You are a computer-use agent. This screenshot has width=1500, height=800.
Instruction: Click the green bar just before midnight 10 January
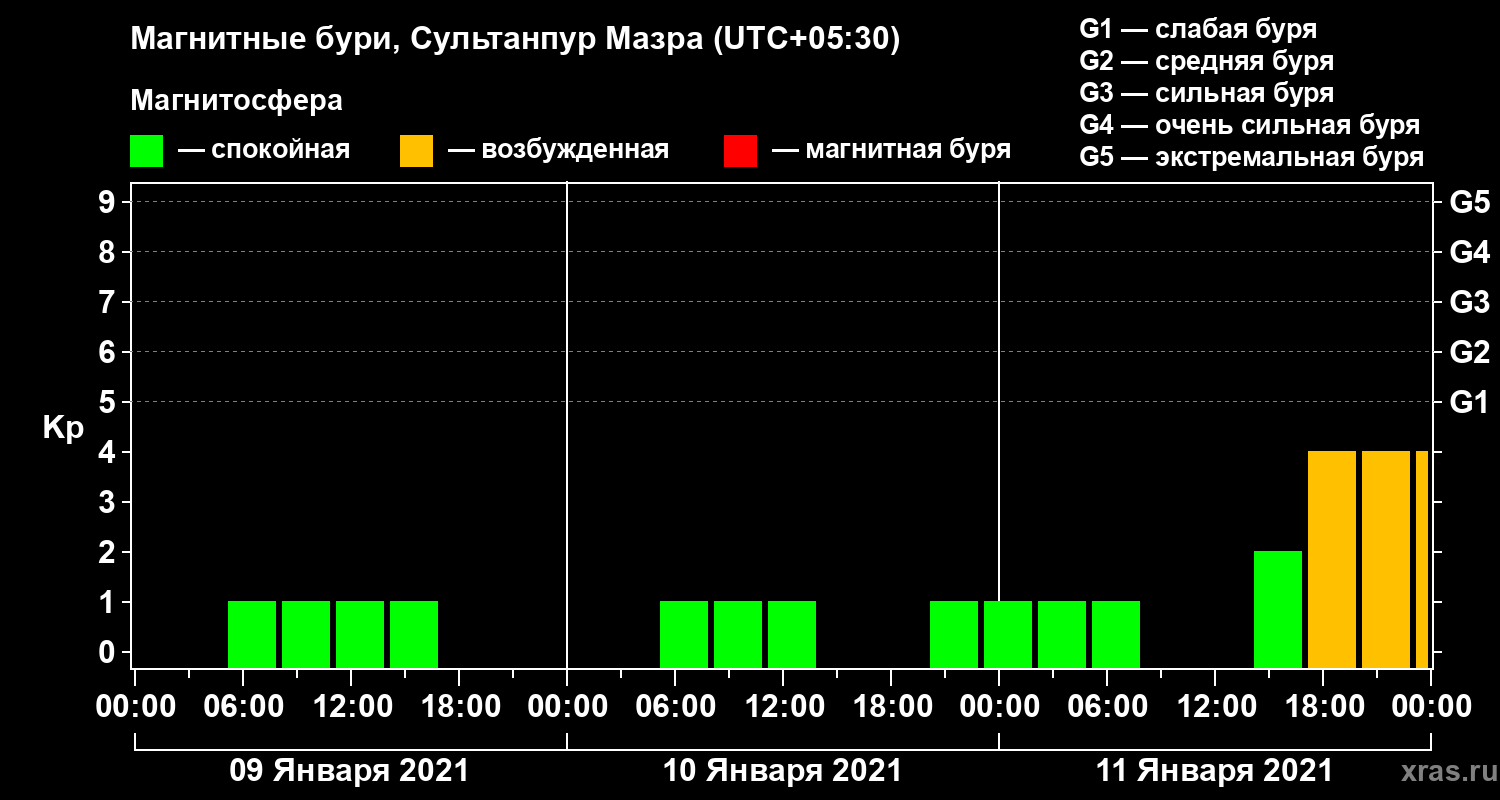(x=954, y=634)
